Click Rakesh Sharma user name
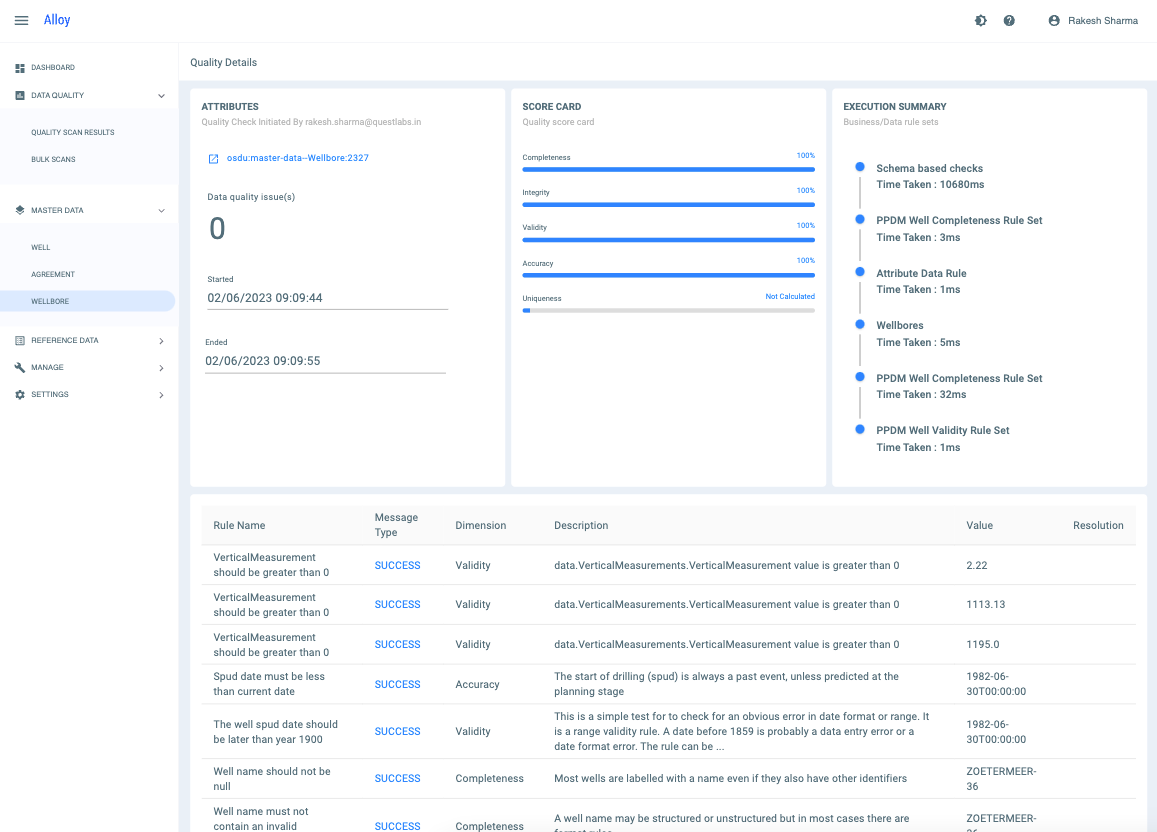Viewport: 1157px width, 832px height. 1102,21
